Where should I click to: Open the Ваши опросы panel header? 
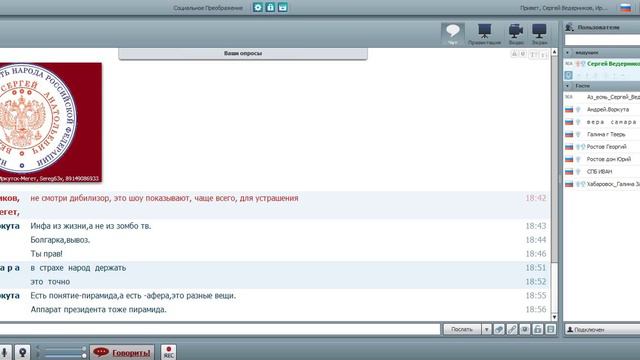(x=243, y=53)
